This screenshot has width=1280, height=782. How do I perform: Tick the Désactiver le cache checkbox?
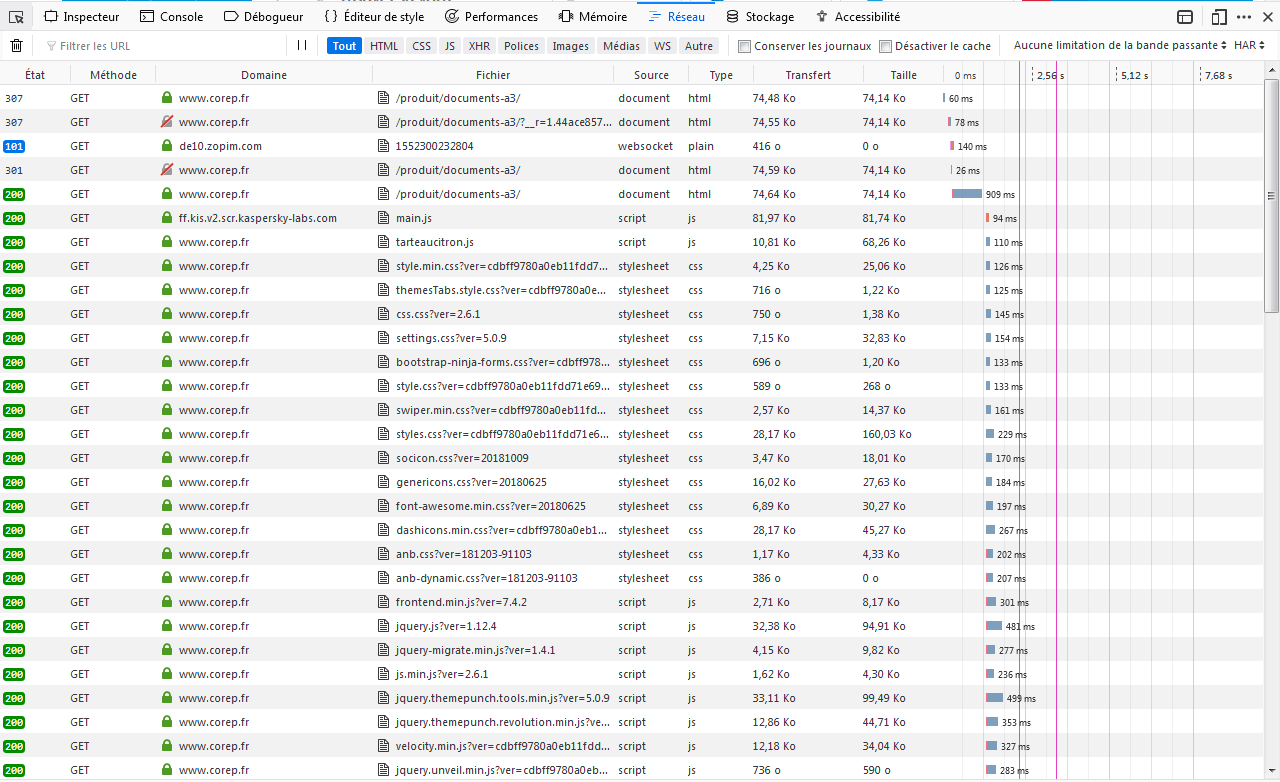885,46
